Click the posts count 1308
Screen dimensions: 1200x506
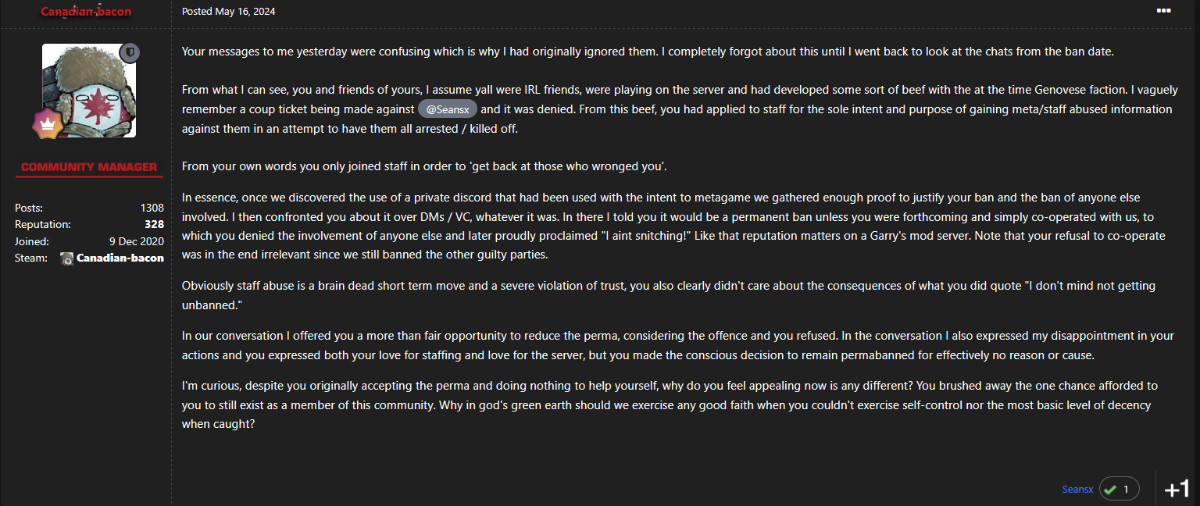pyautogui.click(x=152, y=207)
